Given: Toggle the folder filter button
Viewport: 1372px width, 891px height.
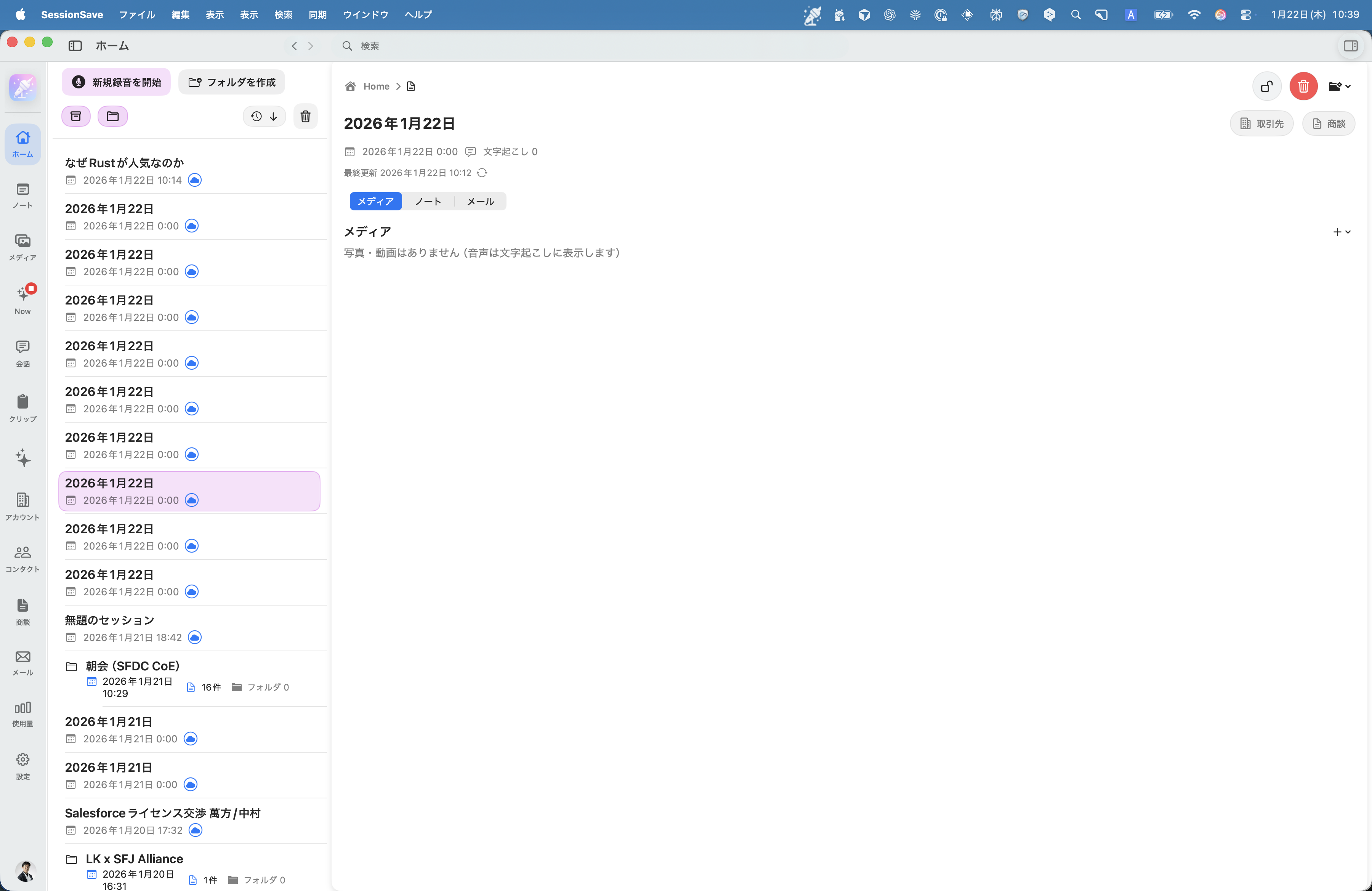Looking at the screenshot, I should coord(112,116).
